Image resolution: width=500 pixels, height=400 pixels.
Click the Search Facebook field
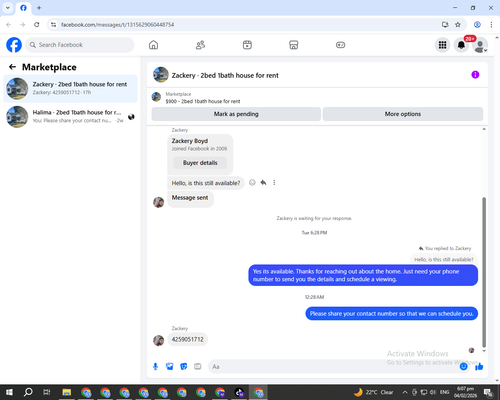click(x=80, y=45)
